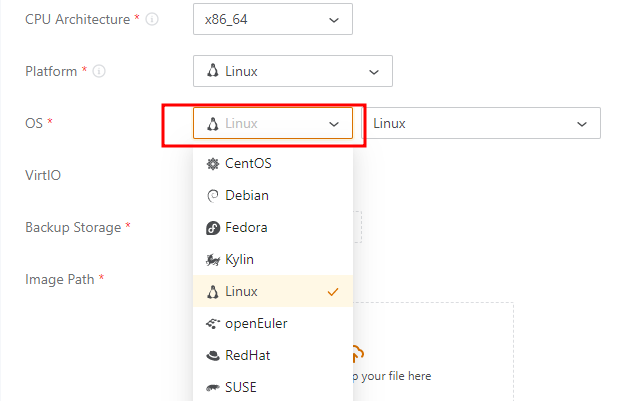The width and height of the screenshot is (642, 401).
Task: Click the CentOS gear icon
Action: [x=212, y=163]
